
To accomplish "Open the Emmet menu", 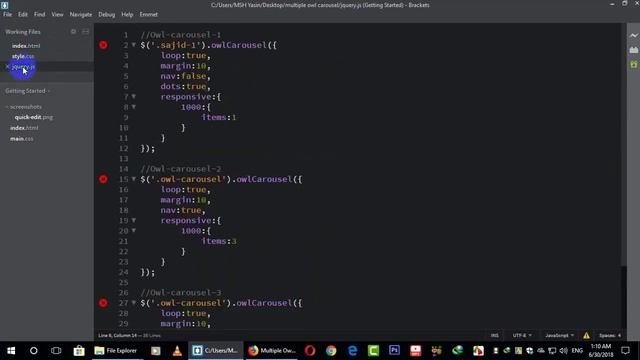I will (x=149, y=14).
